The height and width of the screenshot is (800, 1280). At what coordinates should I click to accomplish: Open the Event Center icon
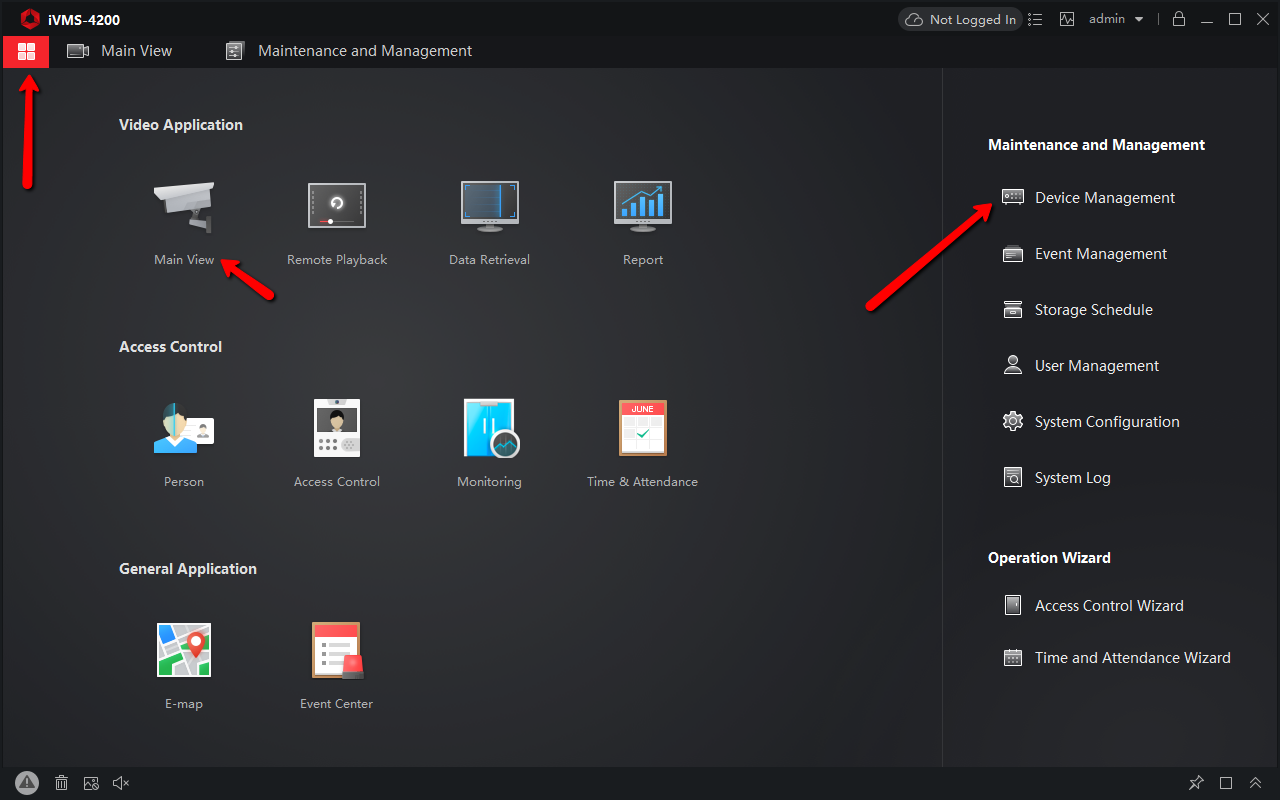coord(337,650)
